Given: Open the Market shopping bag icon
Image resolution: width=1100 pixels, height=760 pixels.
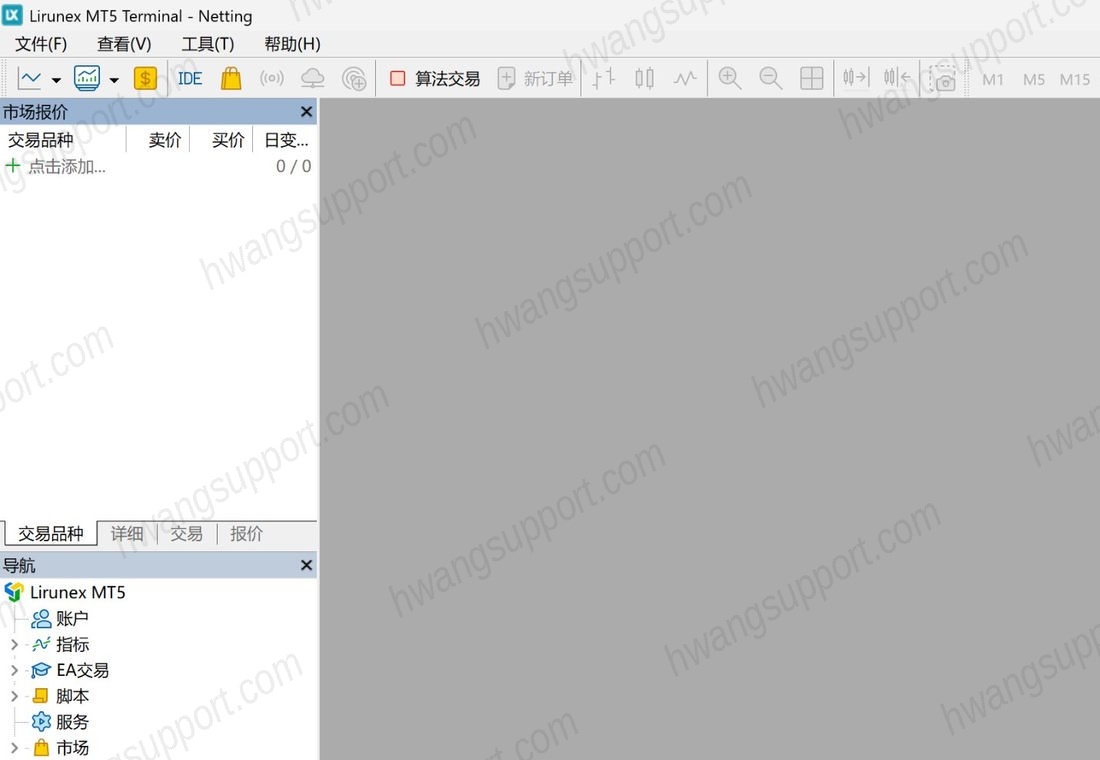Looking at the screenshot, I should pos(231,78).
